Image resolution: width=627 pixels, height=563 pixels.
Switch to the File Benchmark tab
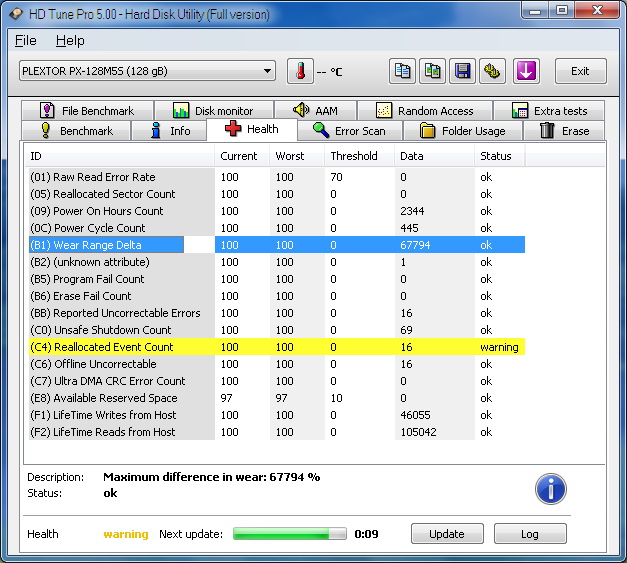[88, 110]
